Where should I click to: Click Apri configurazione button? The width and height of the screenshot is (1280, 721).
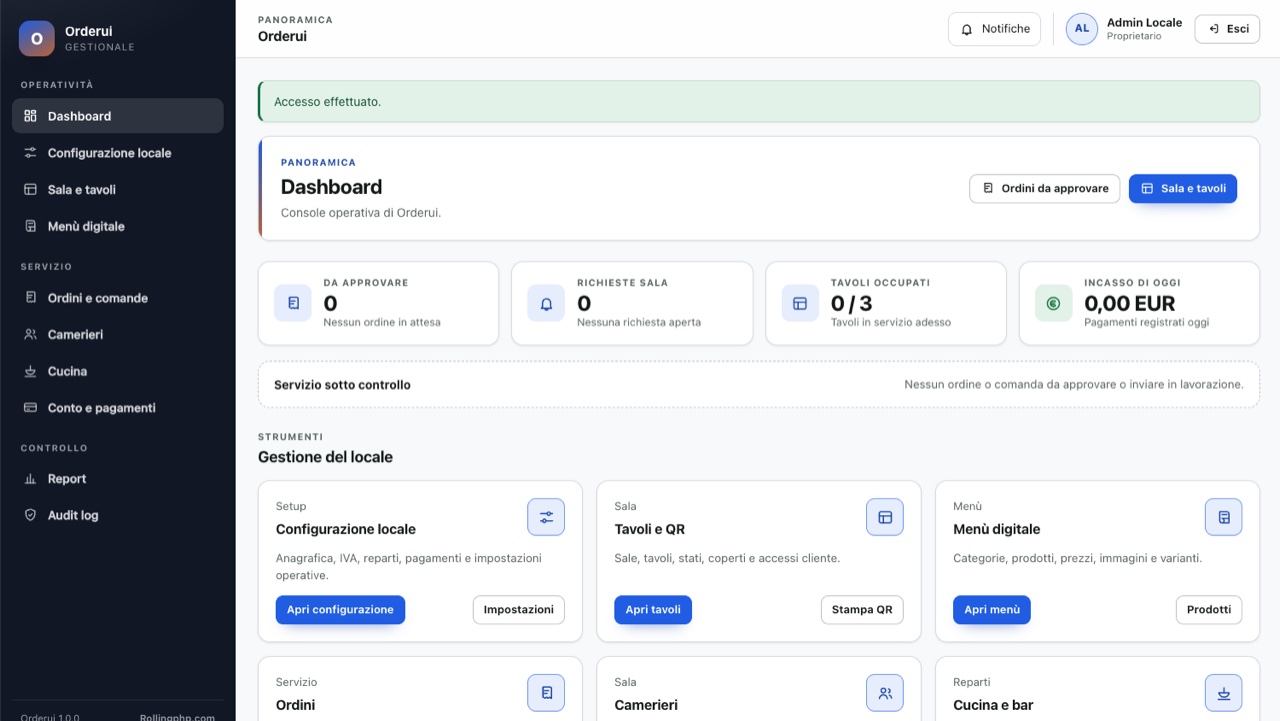[340, 610]
